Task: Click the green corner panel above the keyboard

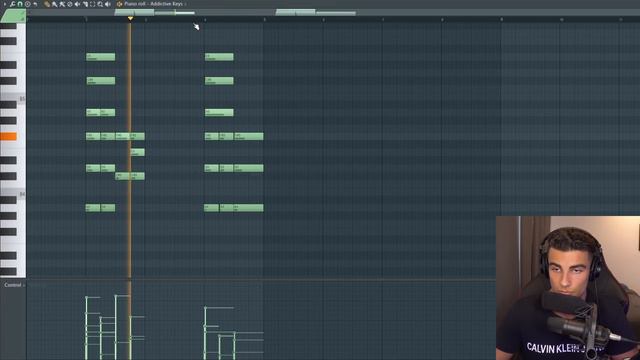Action: pos(14,16)
